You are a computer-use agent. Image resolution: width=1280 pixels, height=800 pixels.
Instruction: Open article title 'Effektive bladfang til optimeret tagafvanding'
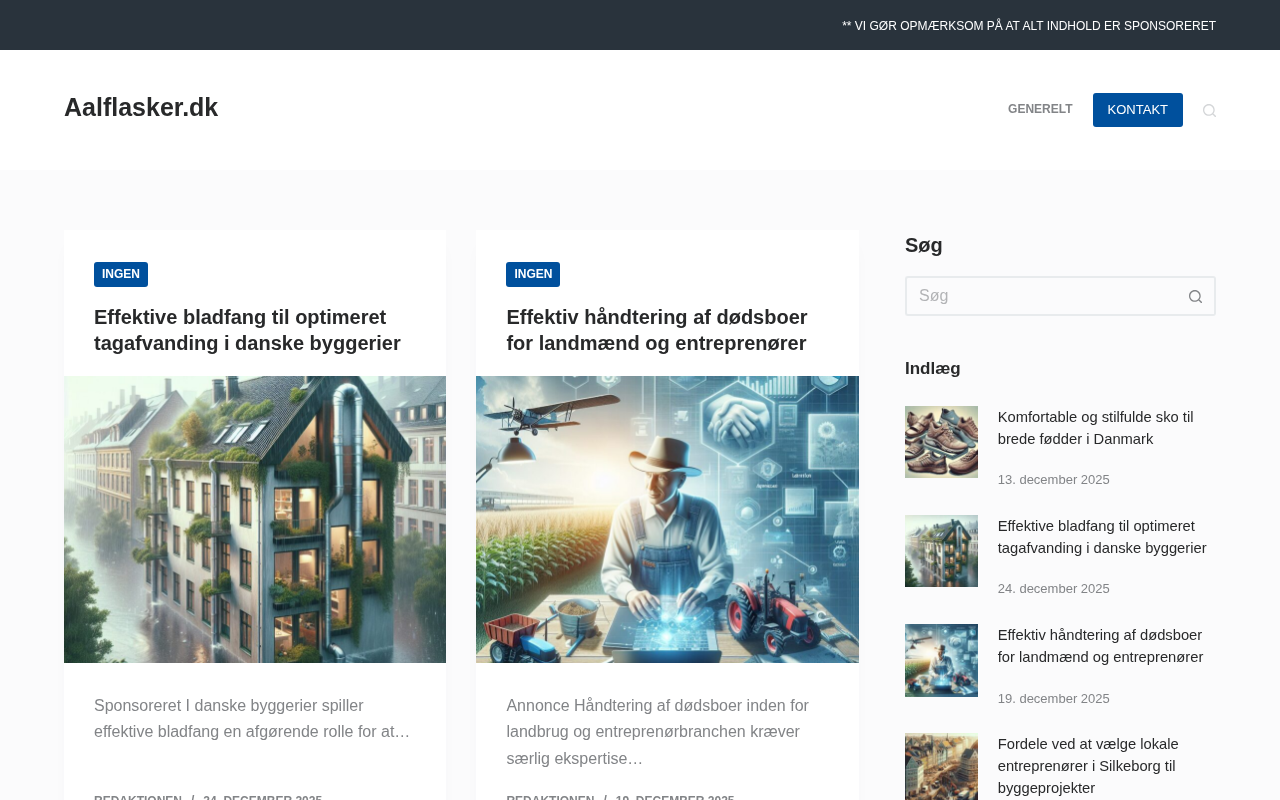click(247, 330)
